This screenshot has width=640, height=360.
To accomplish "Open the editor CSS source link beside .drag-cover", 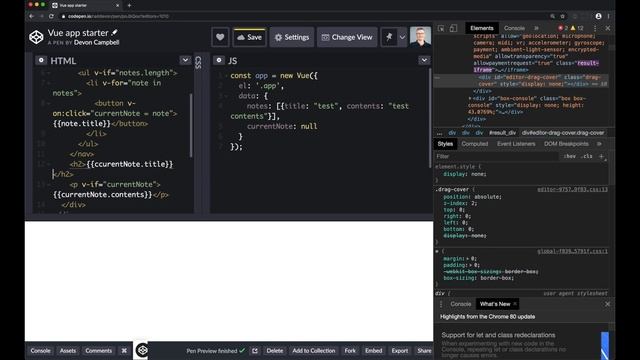I will [572, 189].
